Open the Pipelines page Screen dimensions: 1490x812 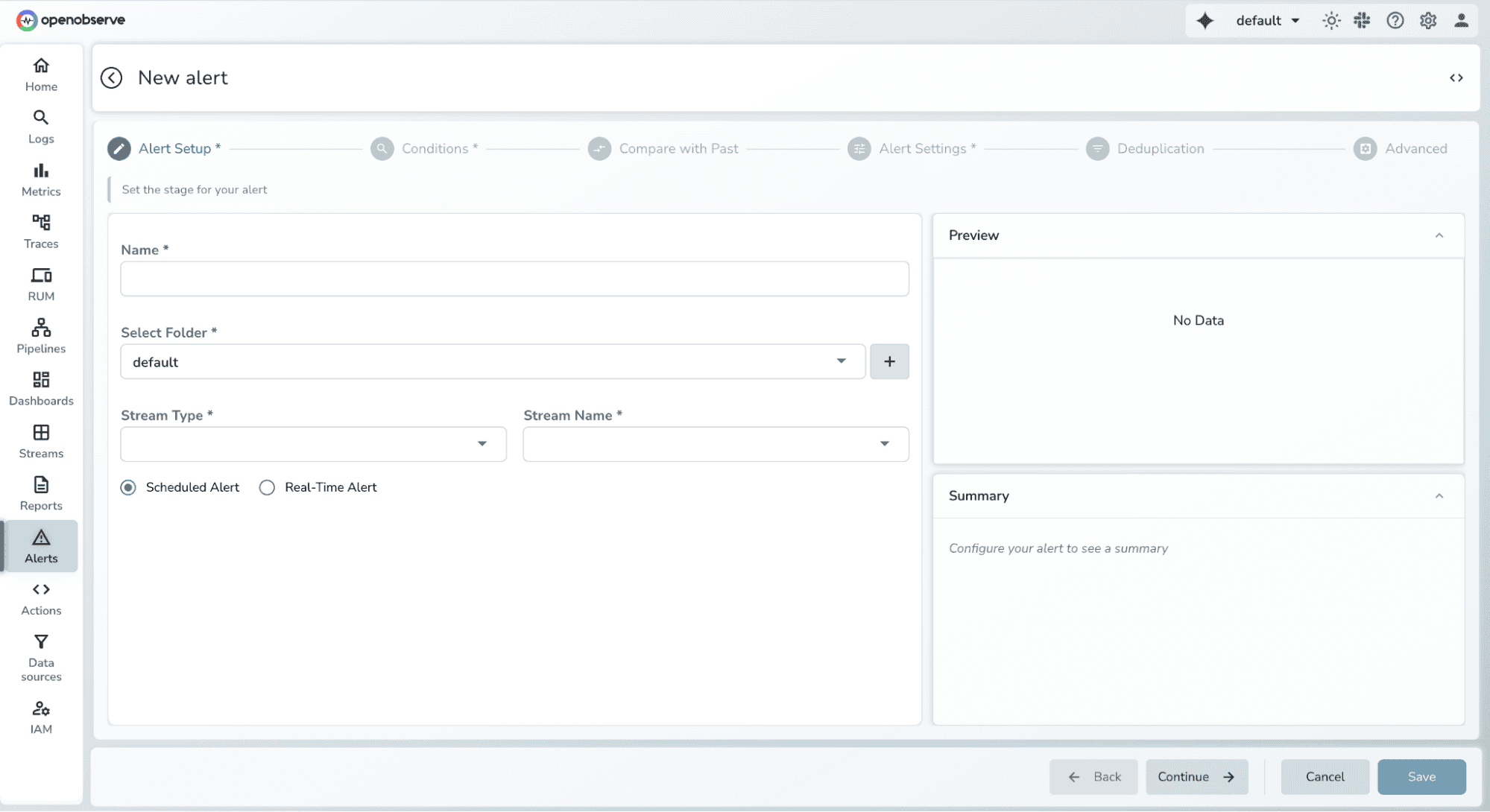click(41, 335)
